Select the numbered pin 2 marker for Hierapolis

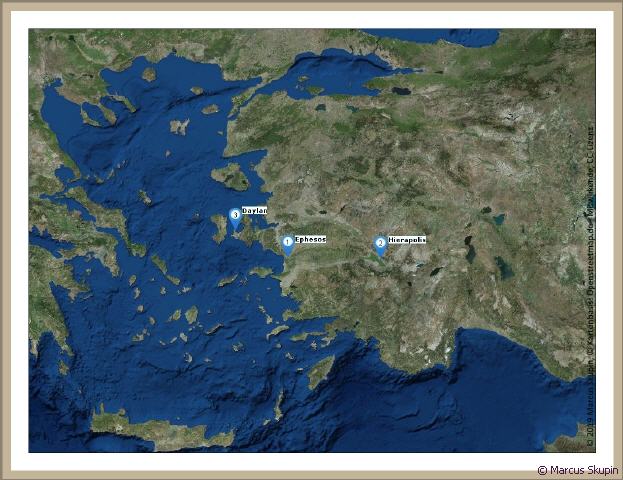[380, 244]
